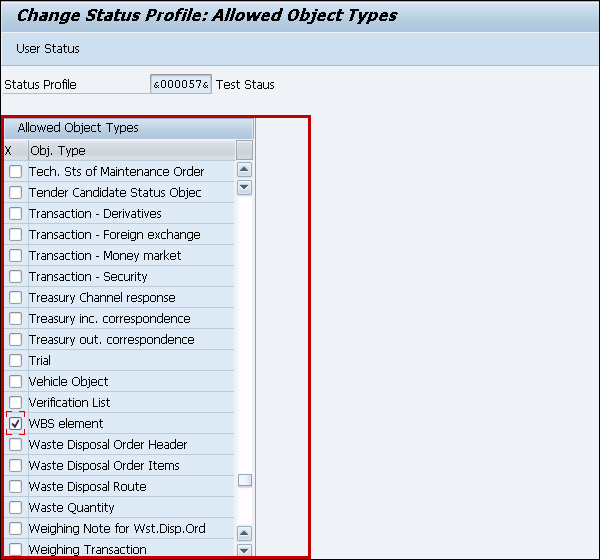Viewport: 600px width, 560px height.
Task: Click the scroll-down arrow just below the top arrow
Action: click(244, 187)
